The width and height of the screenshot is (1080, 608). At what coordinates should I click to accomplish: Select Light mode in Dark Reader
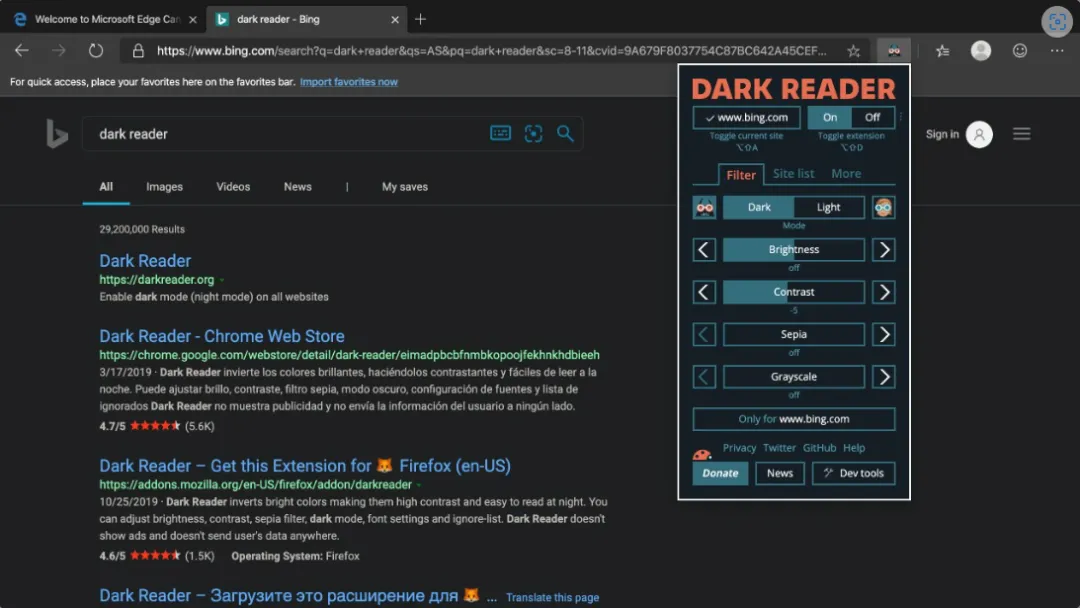coord(829,207)
